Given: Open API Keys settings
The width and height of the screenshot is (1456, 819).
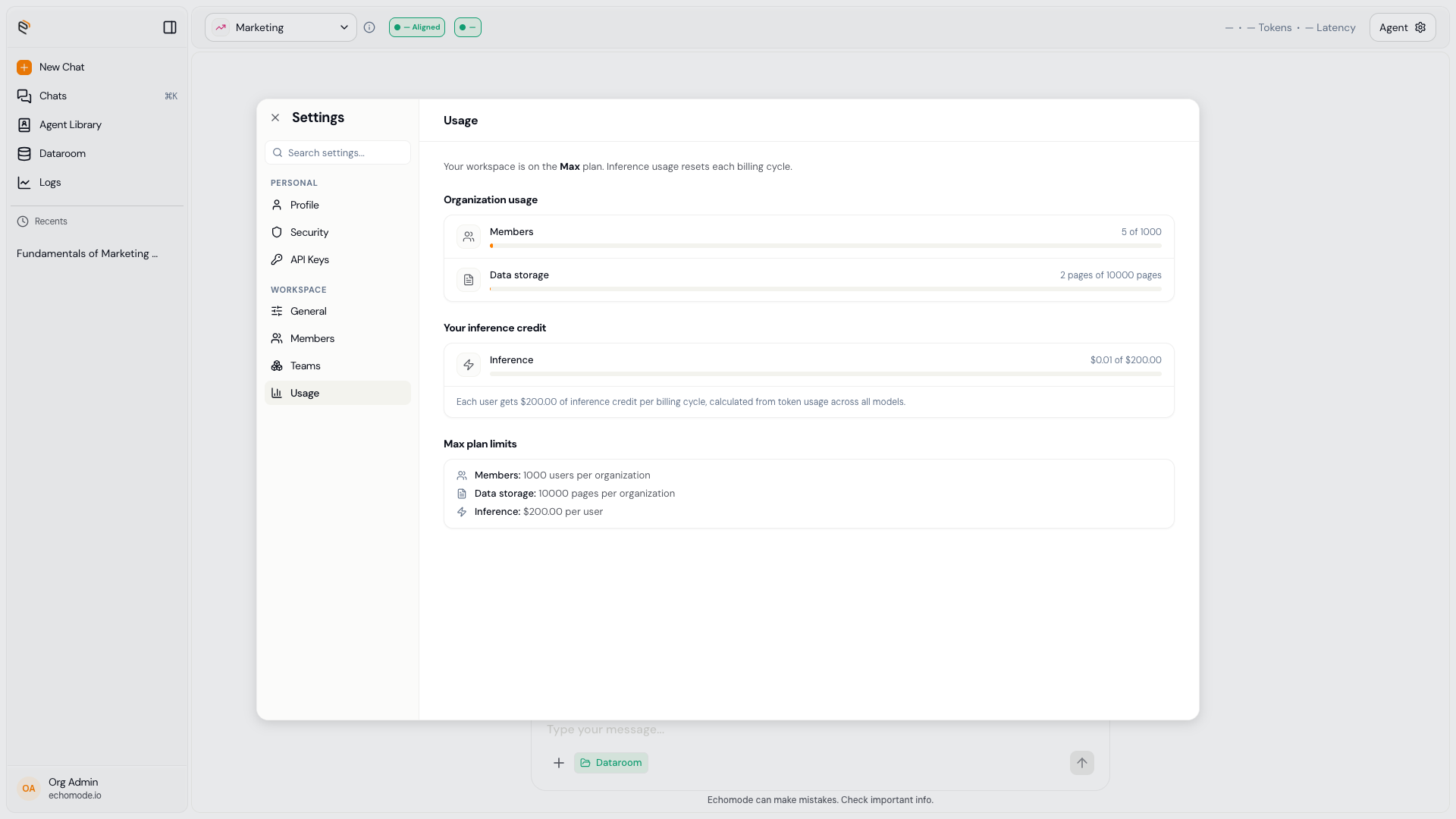Looking at the screenshot, I should (x=337, y=260).
